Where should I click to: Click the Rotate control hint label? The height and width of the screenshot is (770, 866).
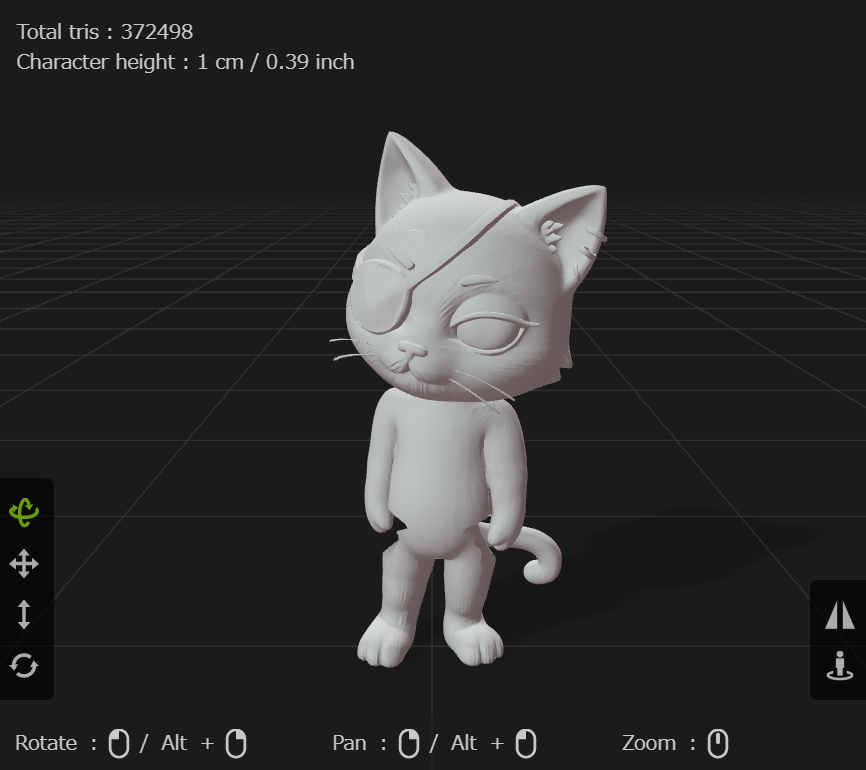click(46, 743)
